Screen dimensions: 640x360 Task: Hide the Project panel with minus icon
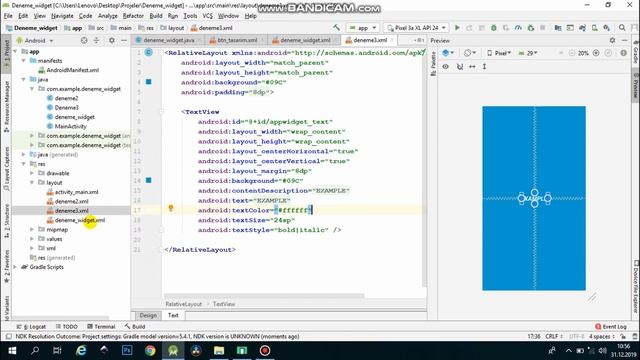[x=124, y=40]
